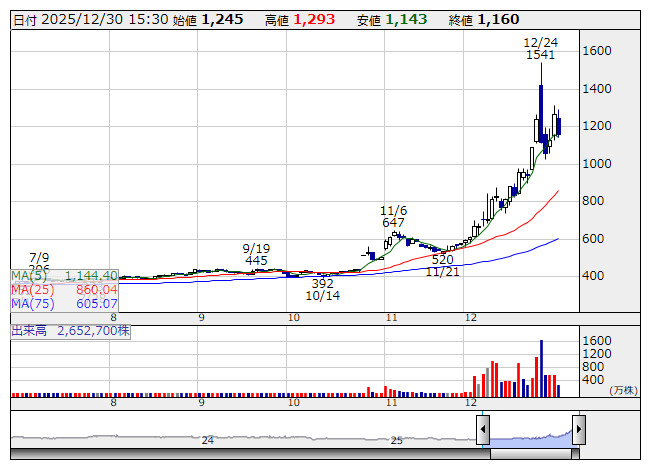Image resolution: width=653 pixels, height=470 pixels.
Task: Click the horizontal scrollbar thumb below the navigator
Action: [x=530, y=454]
